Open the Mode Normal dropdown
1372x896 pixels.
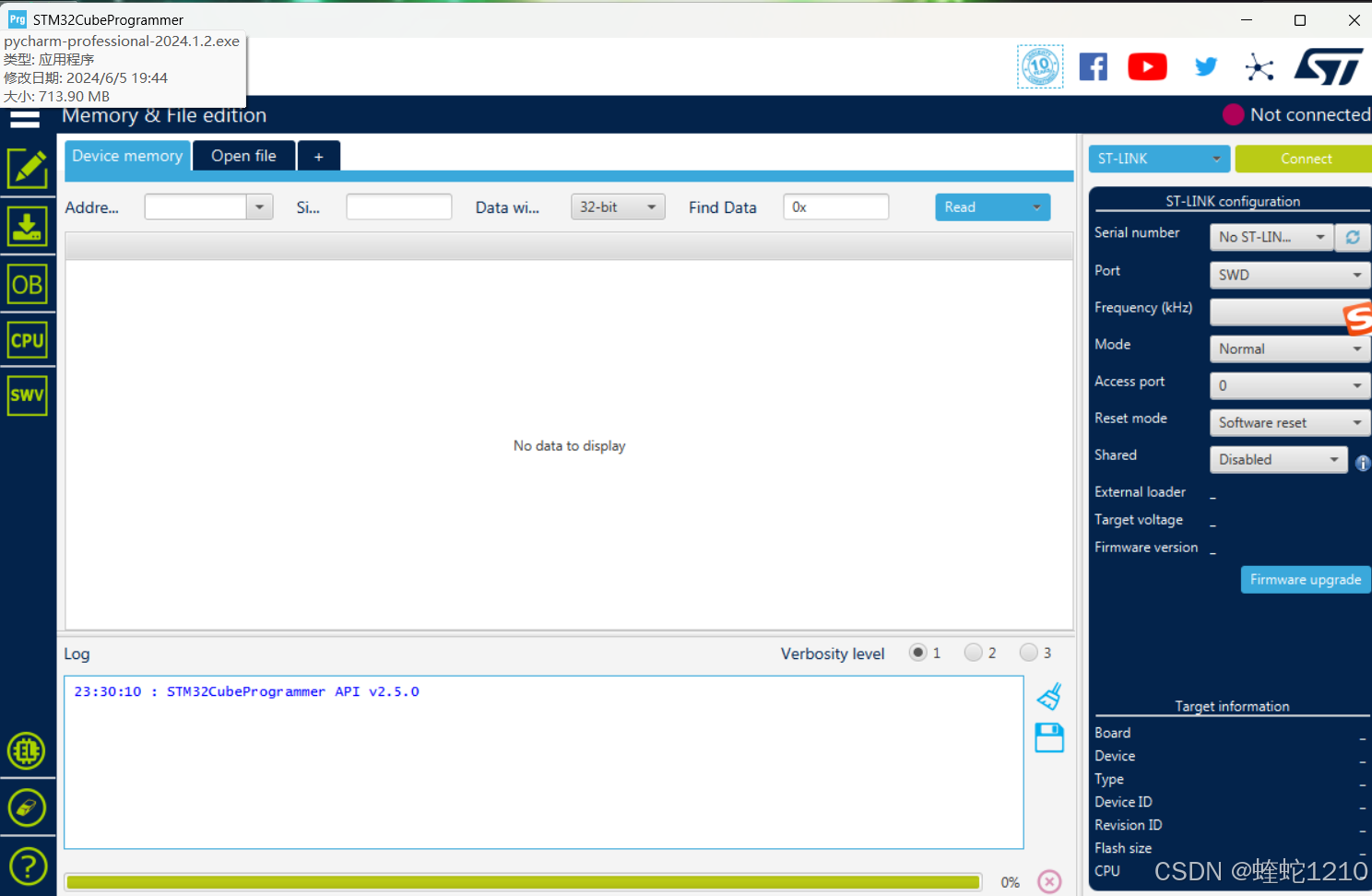tap(1290, 348)
